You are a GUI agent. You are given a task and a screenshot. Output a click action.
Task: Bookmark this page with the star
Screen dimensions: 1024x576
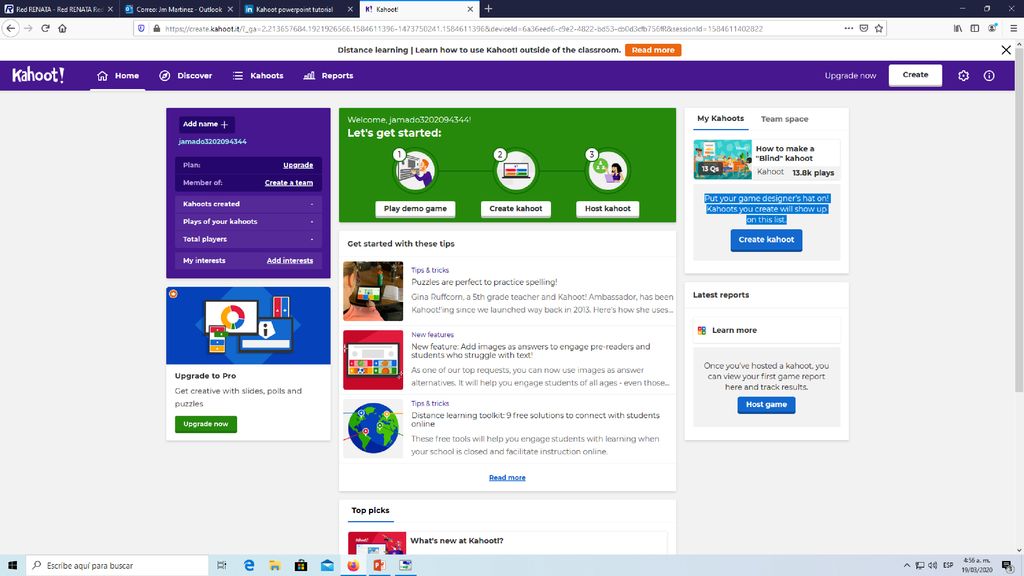879,29
